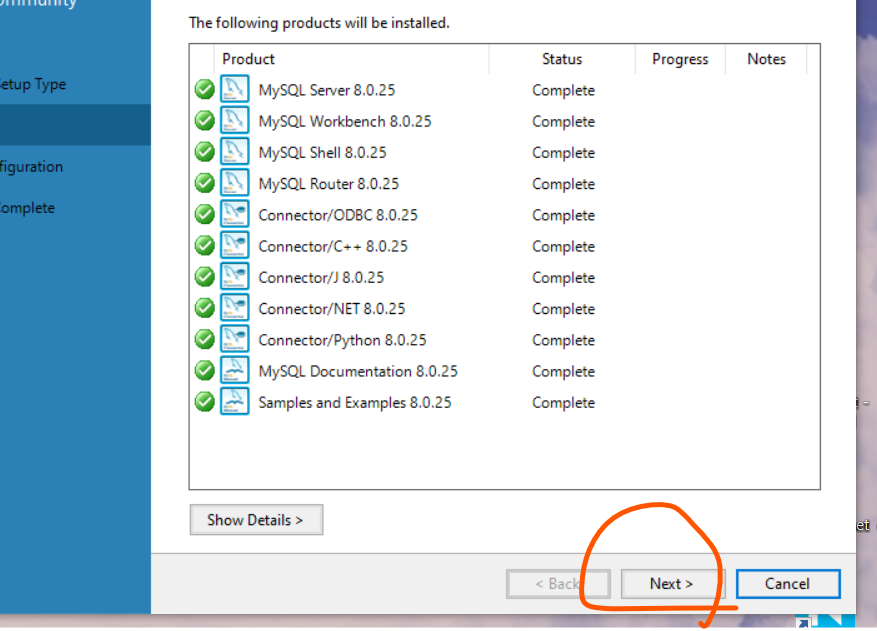
Task: Click the Connector/ODBC 8.0.25 product icon
Action: click(x=234, y=214)
